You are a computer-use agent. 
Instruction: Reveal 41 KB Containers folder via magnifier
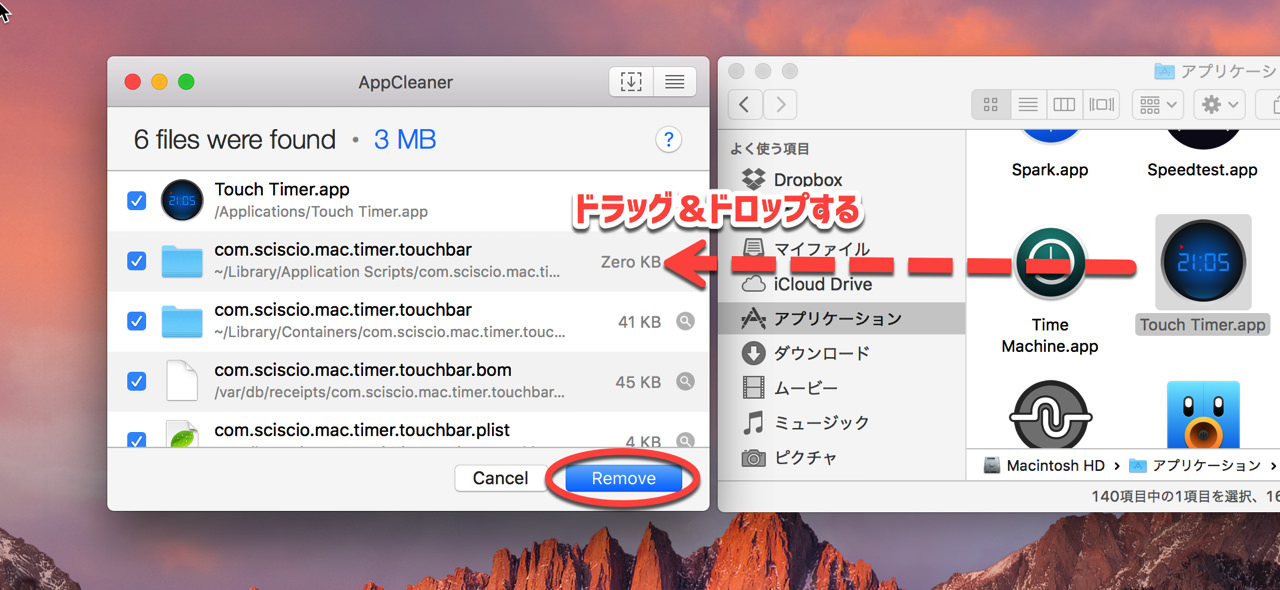tap(685, 321)
